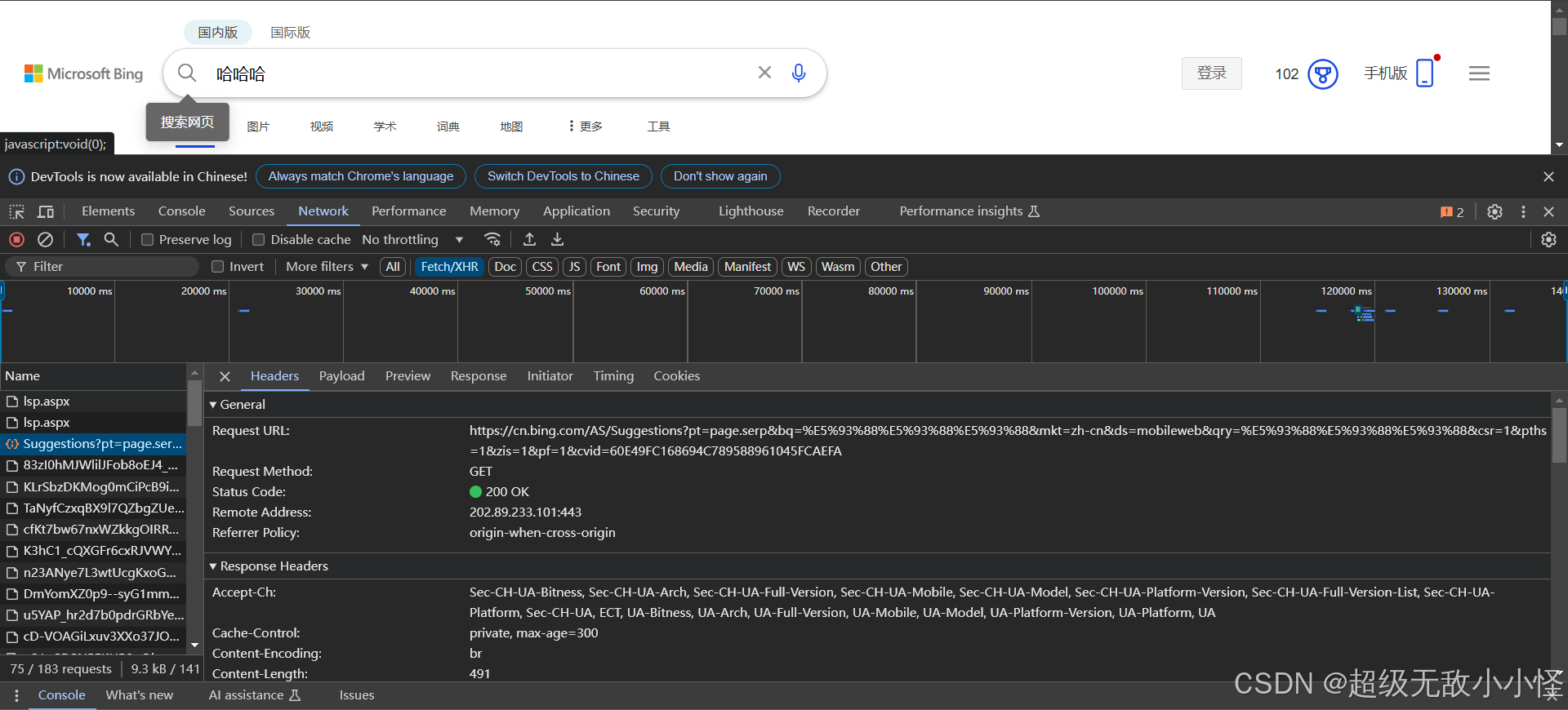Open the More filters dropdown

coord(327,267)
